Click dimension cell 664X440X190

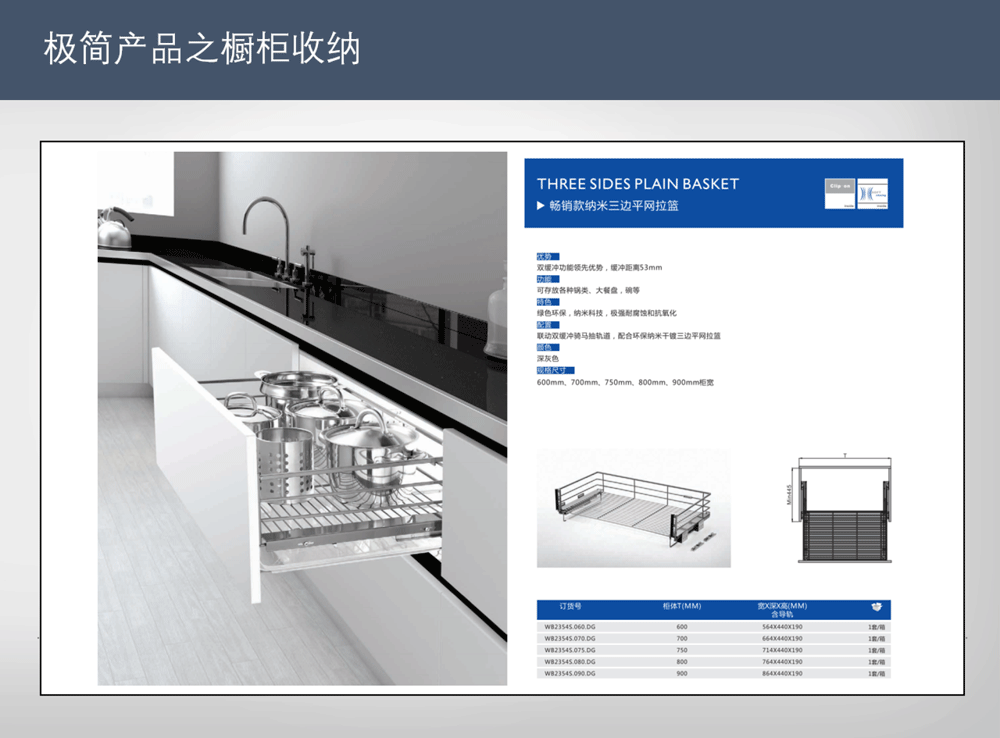(783, 638)
